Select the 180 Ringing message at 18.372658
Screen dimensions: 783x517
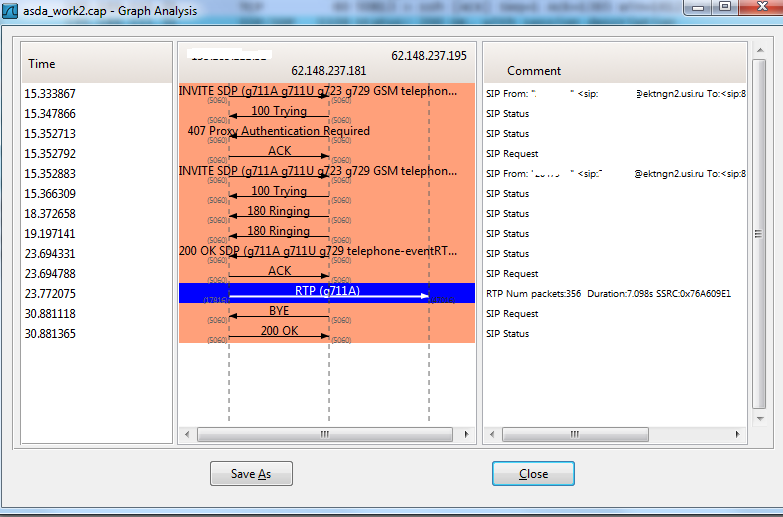pos(279,212)
